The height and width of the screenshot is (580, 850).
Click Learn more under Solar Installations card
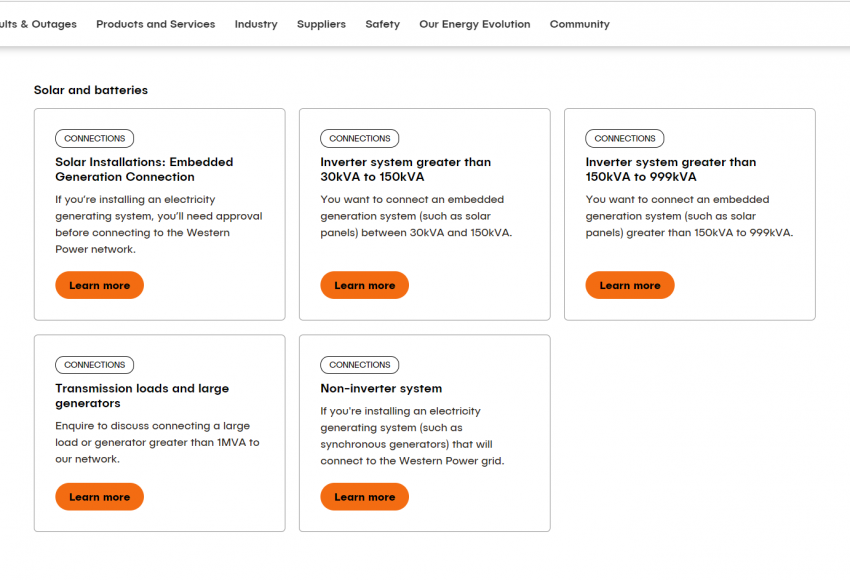pyautogui.click(x=99, y=285)
